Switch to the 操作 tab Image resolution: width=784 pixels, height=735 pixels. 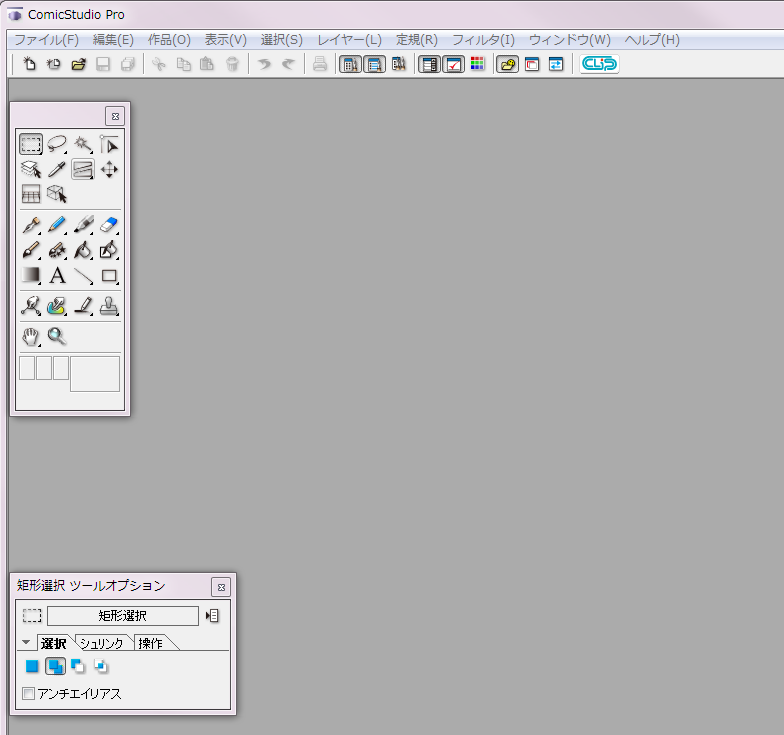(x=151, y=643)
